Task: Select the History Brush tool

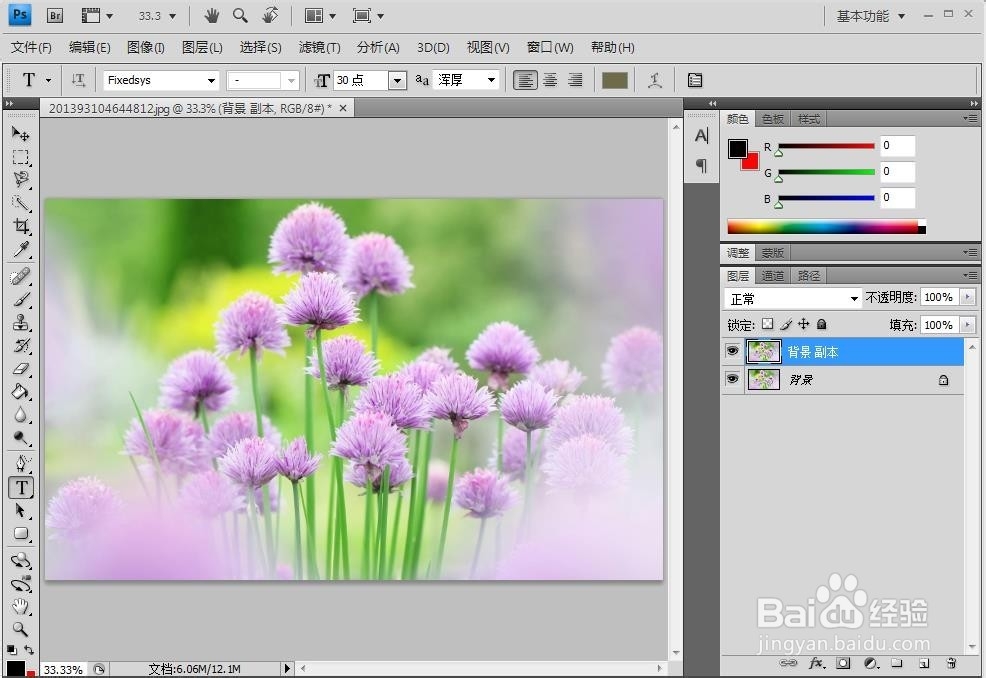Action: click(21, 346)
